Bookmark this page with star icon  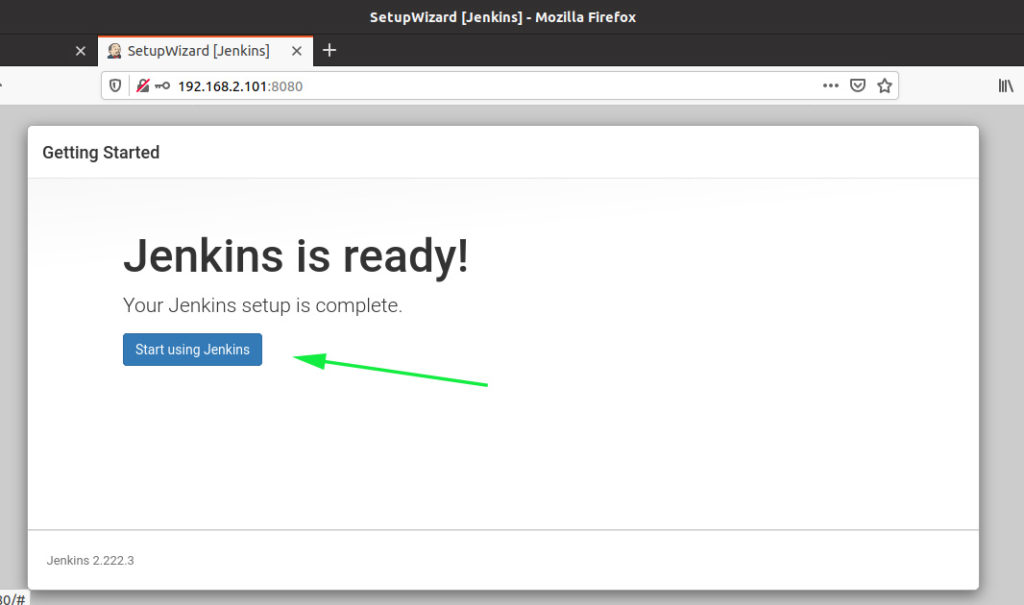(x=884, y=86)
